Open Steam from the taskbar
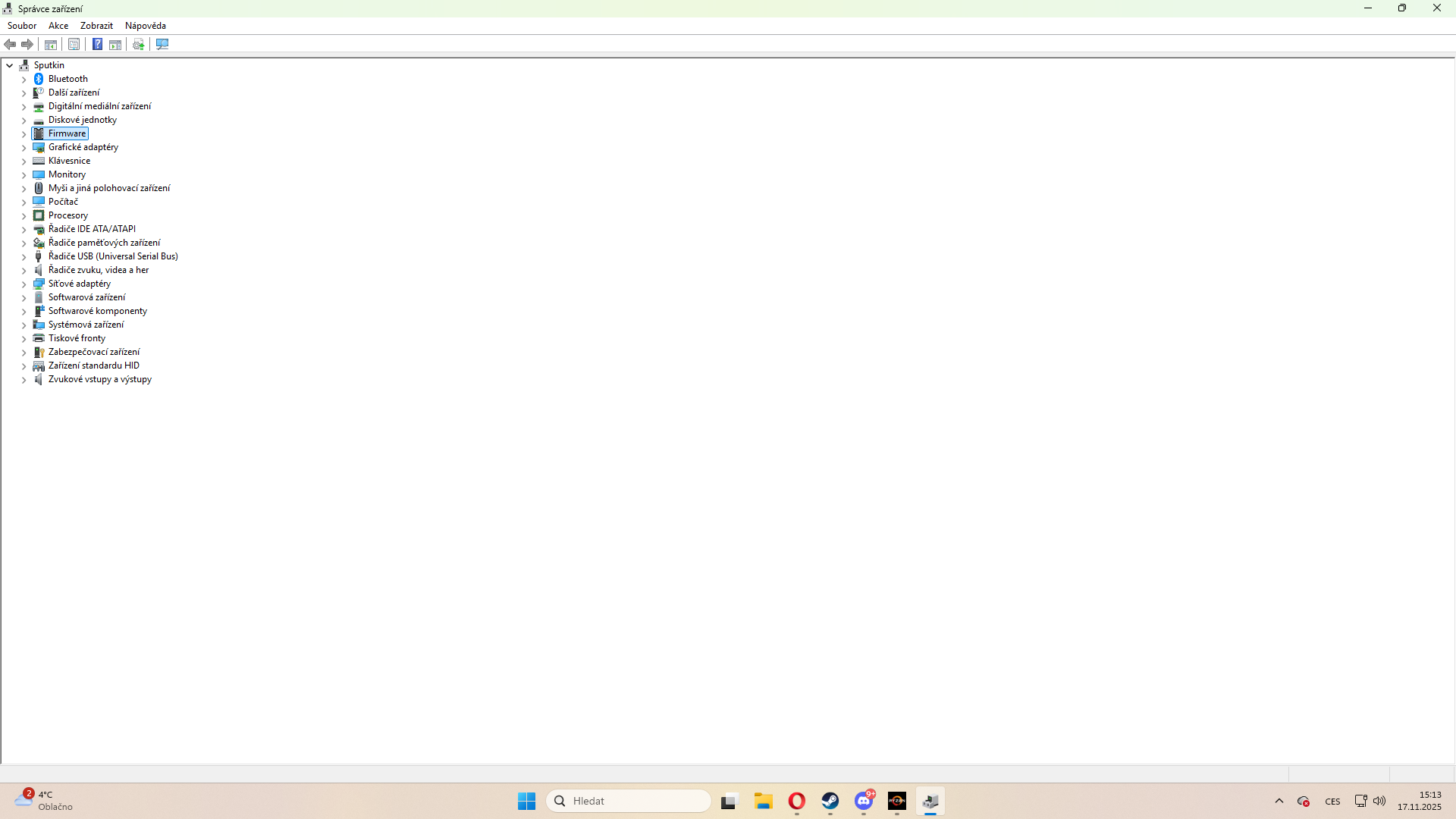This screenshot has width=1456, height=819. (830, 801)
